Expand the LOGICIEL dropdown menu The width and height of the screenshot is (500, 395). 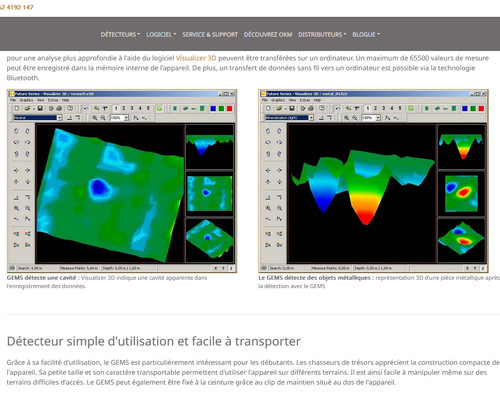coord(161,34)
